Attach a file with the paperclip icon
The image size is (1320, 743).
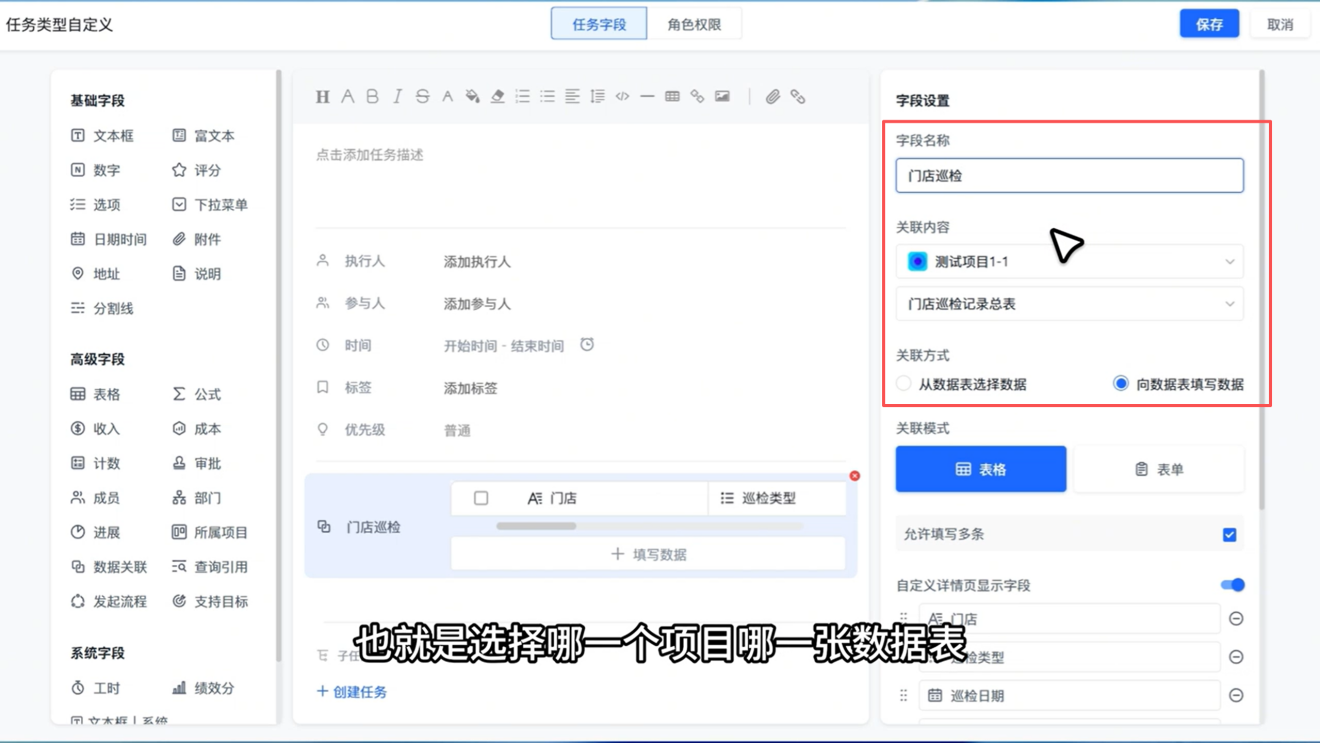[773, 97]
